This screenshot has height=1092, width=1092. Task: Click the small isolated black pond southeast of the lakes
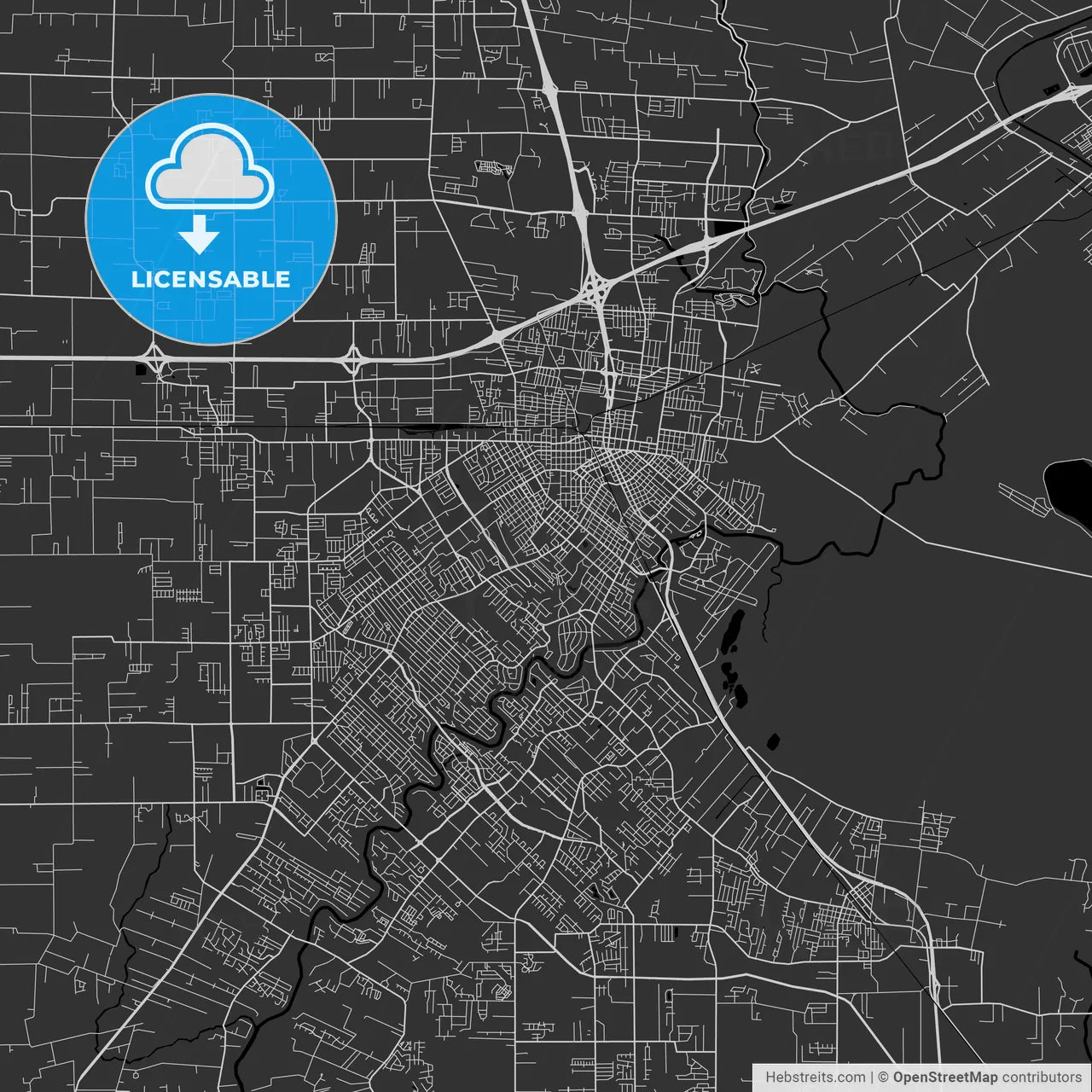tap(774, 741)
